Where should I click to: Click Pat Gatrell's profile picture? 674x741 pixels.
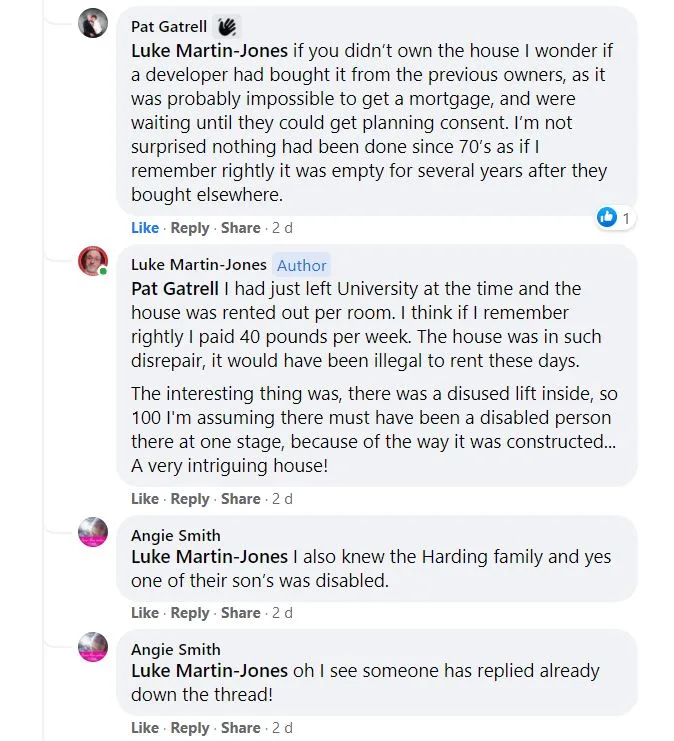[93, 23]
